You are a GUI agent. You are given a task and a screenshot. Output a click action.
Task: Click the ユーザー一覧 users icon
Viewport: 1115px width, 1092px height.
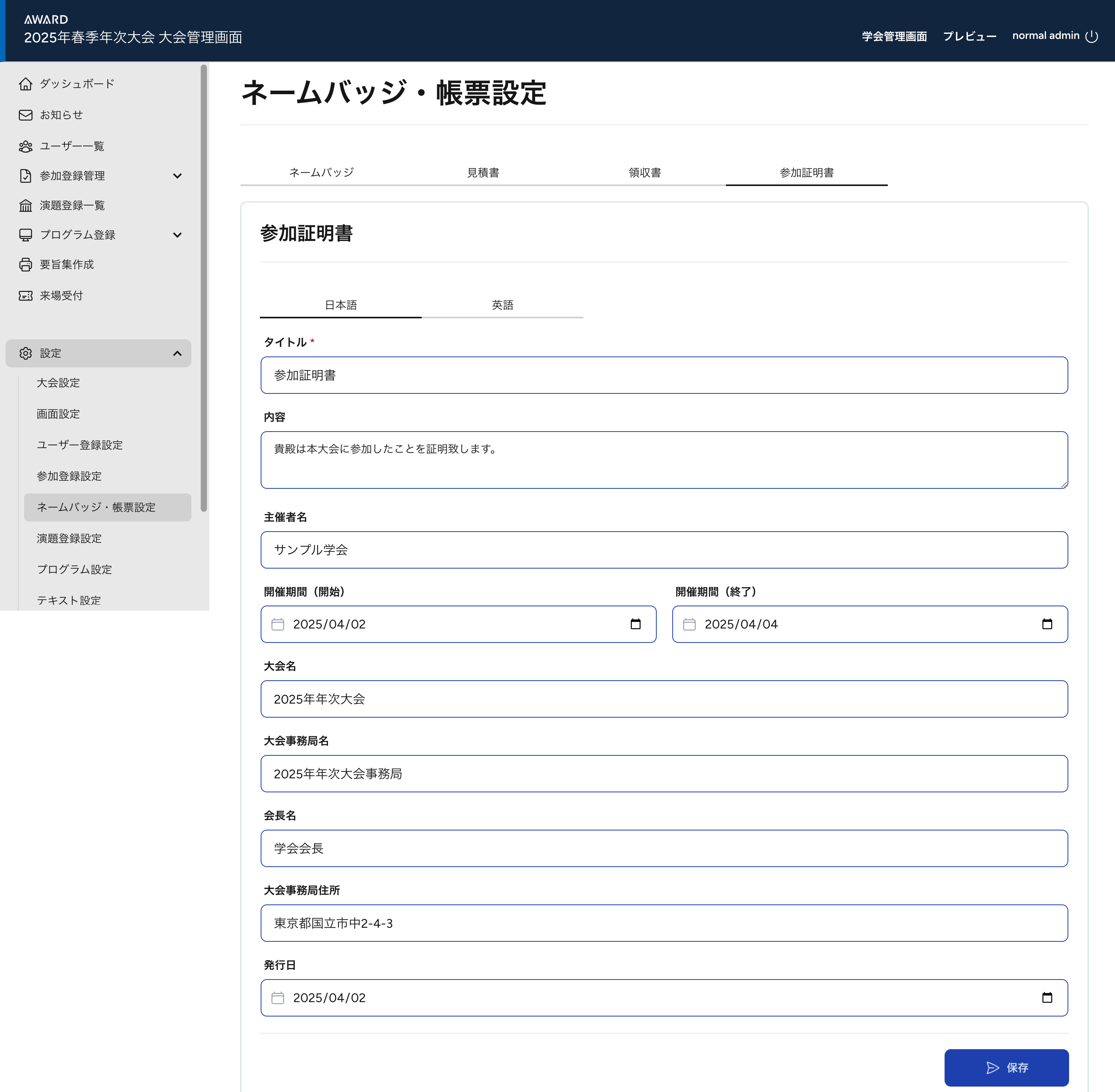click(x=25, y=146)
